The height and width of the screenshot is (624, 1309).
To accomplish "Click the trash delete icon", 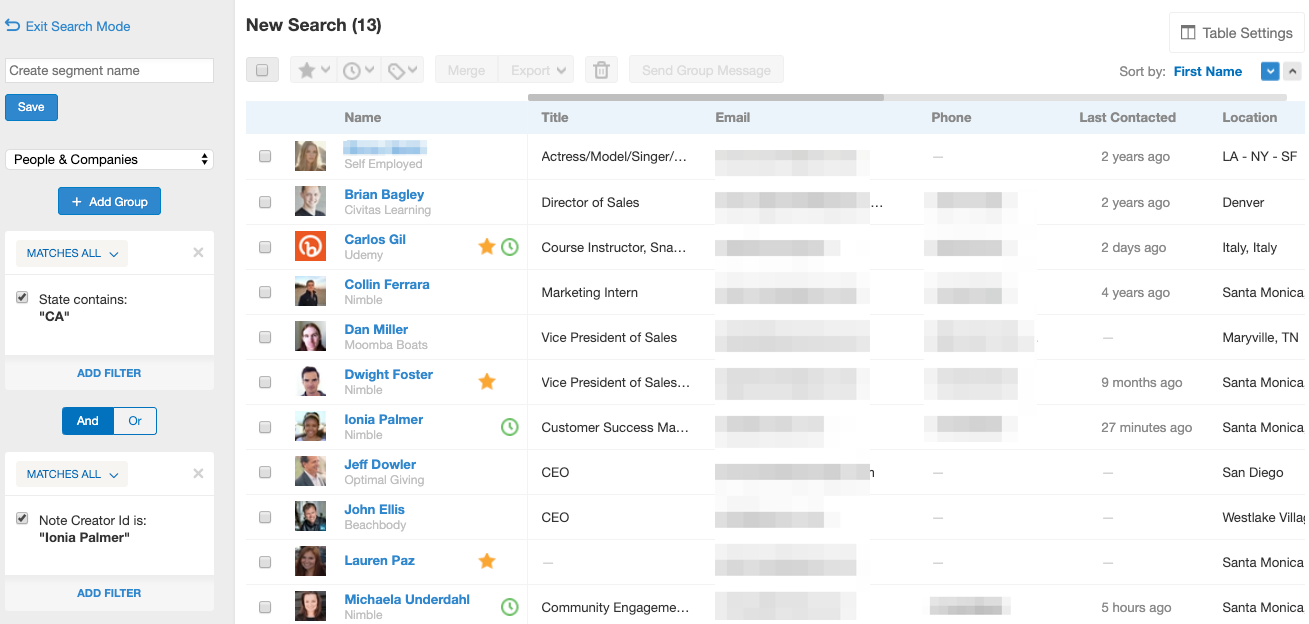I will [601, 69].
